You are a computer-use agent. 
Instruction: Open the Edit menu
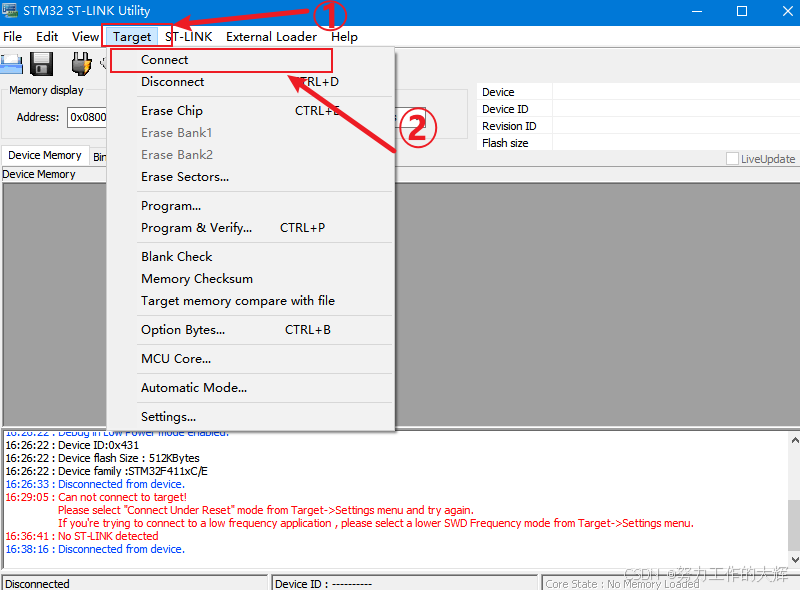coord(47,37)
